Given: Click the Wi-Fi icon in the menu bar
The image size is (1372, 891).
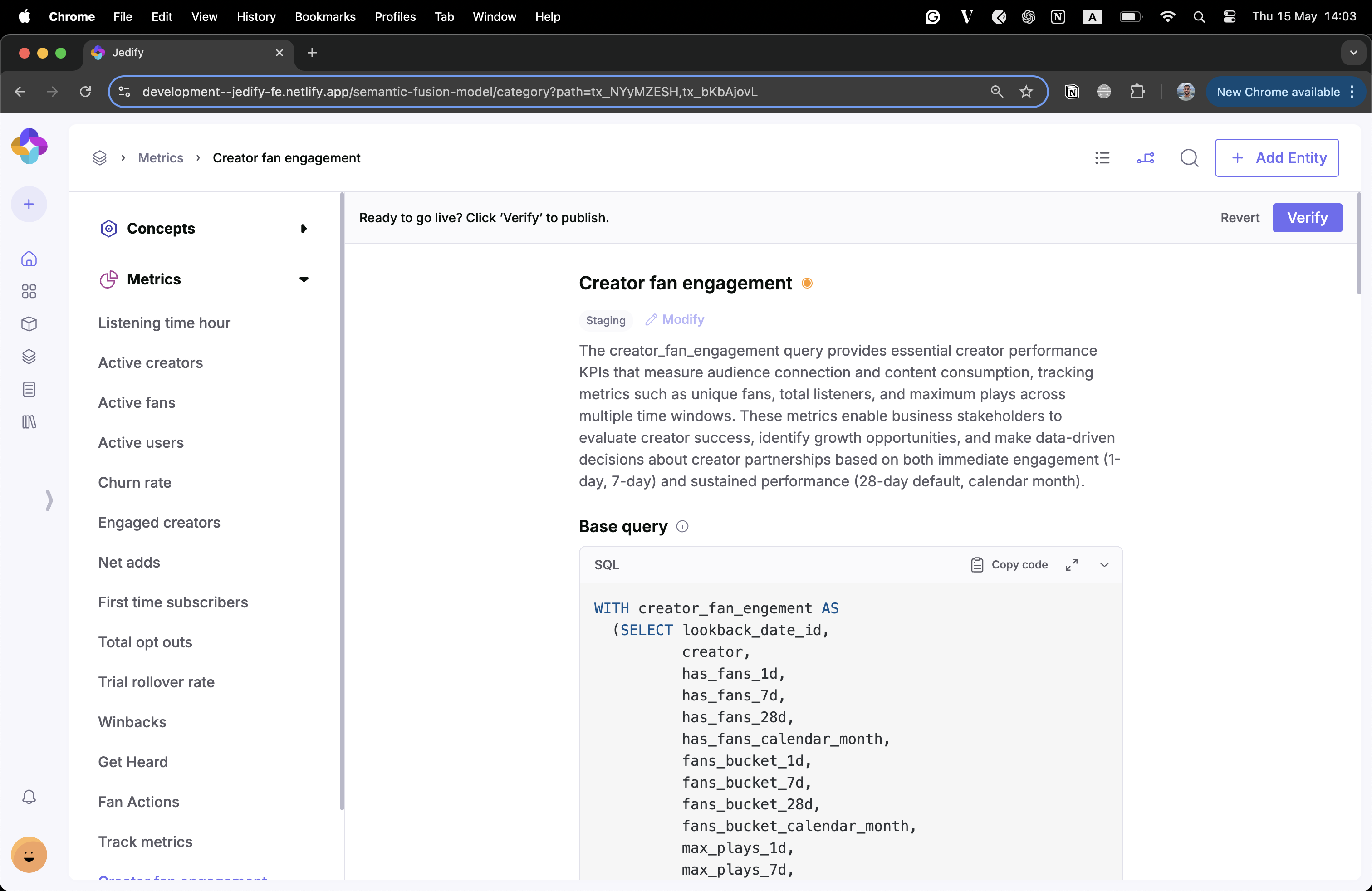Looking at the screenshot, I should [x=1167, y=17].
